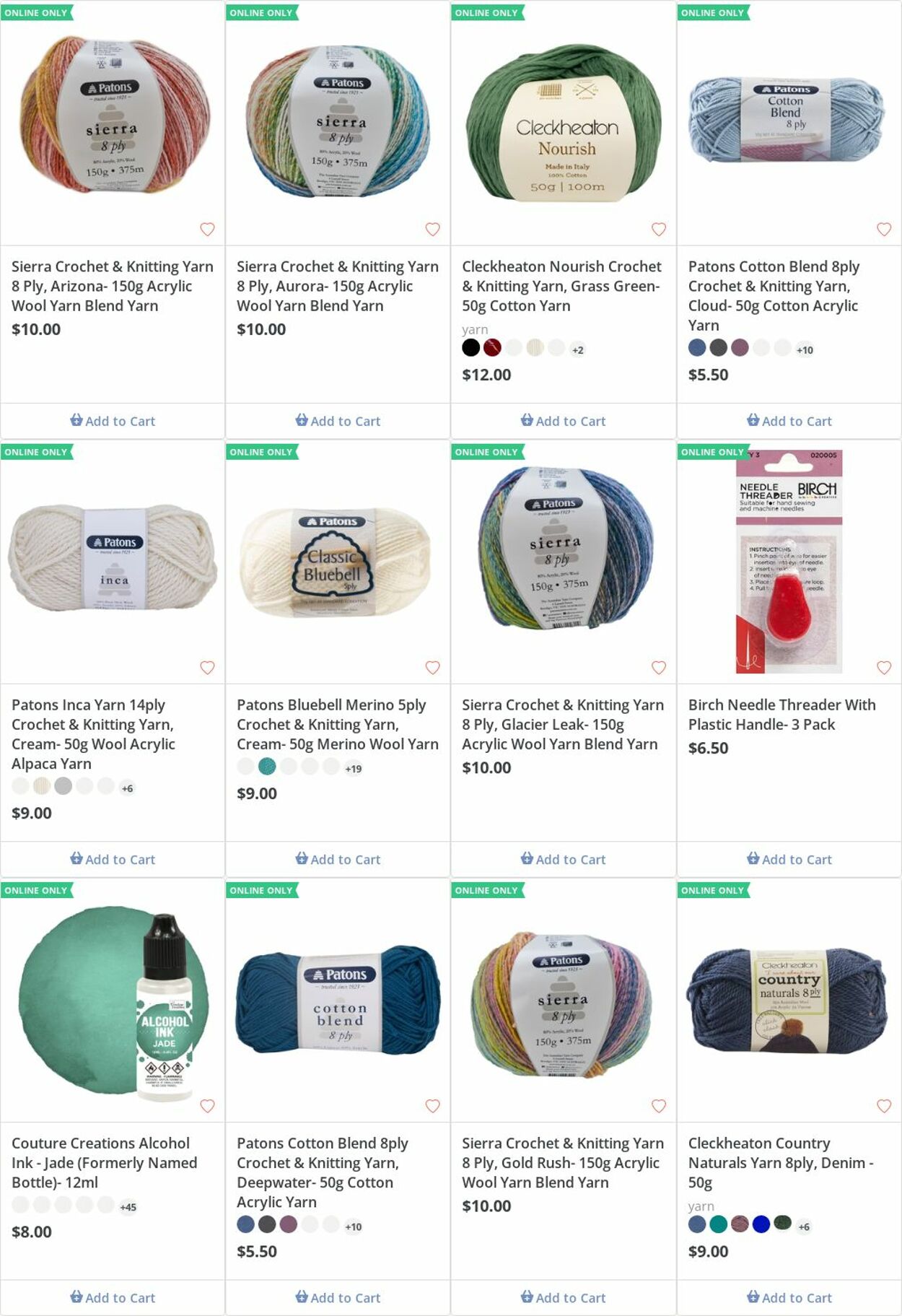Toggle wishlist heart for Patons Cotton Blend Cloud

point(884,229)
